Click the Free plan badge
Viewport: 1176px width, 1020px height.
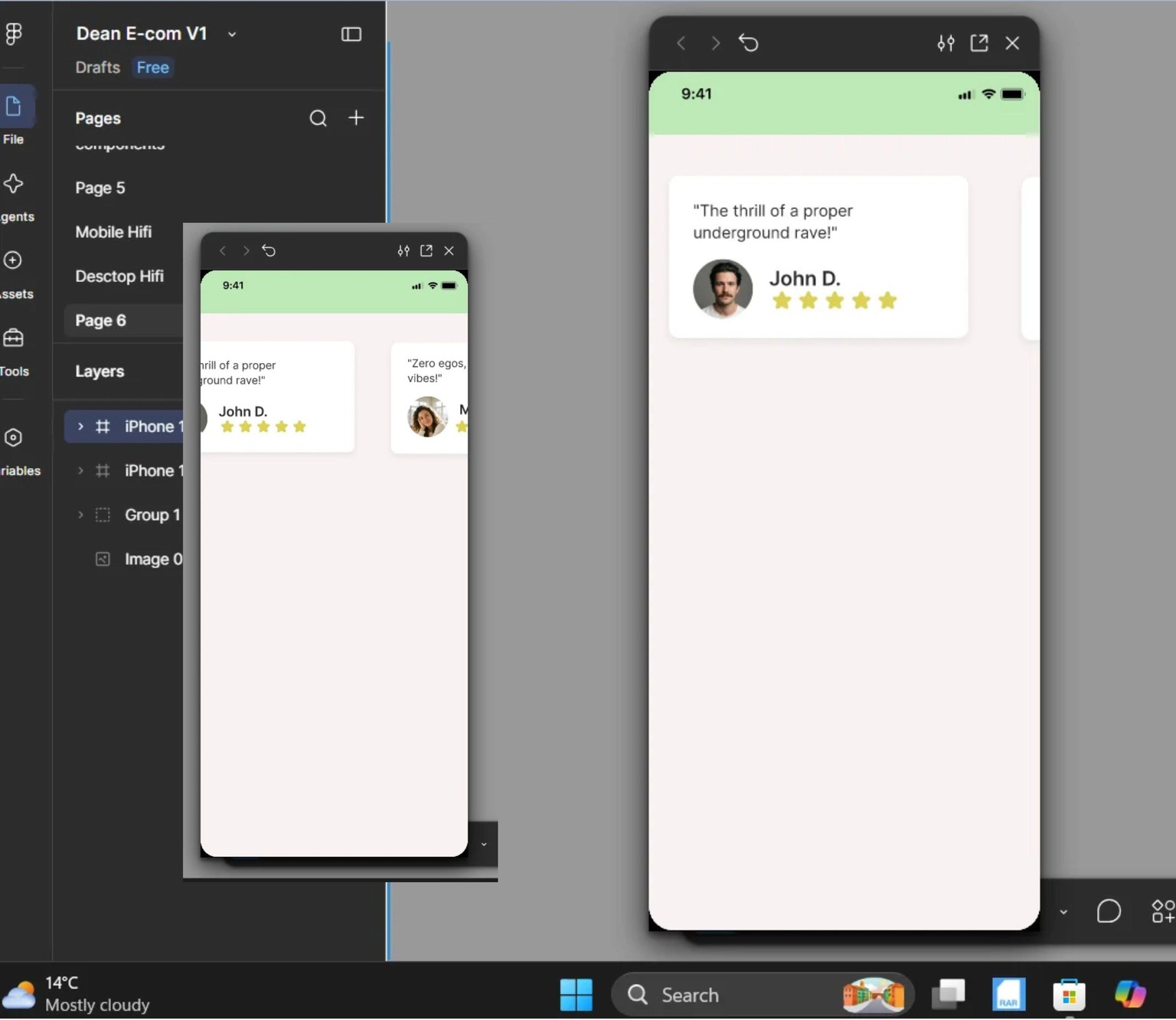153,67
